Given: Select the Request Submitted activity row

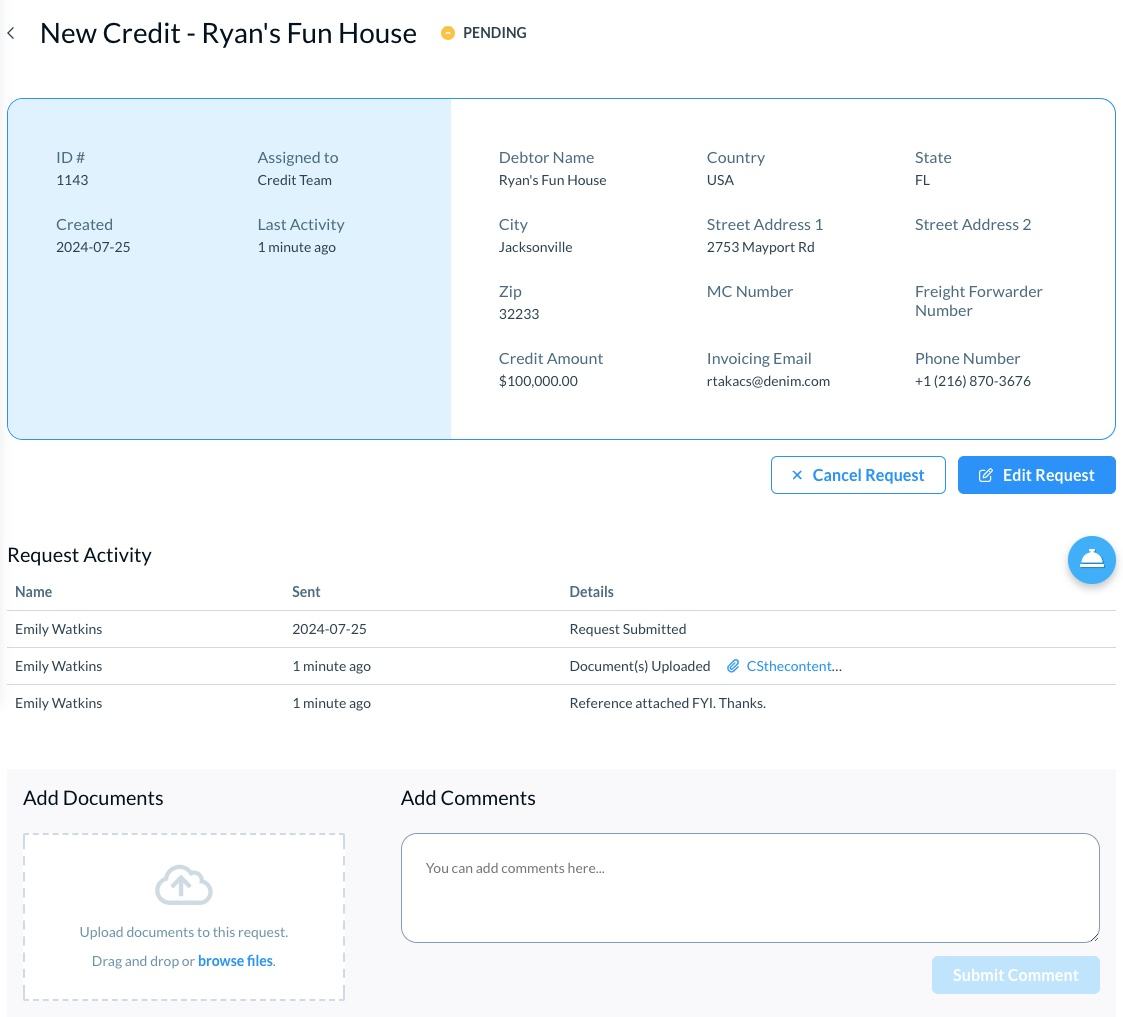Looking at the screenshot, I should pyautogui.click(x=560, y=629).
